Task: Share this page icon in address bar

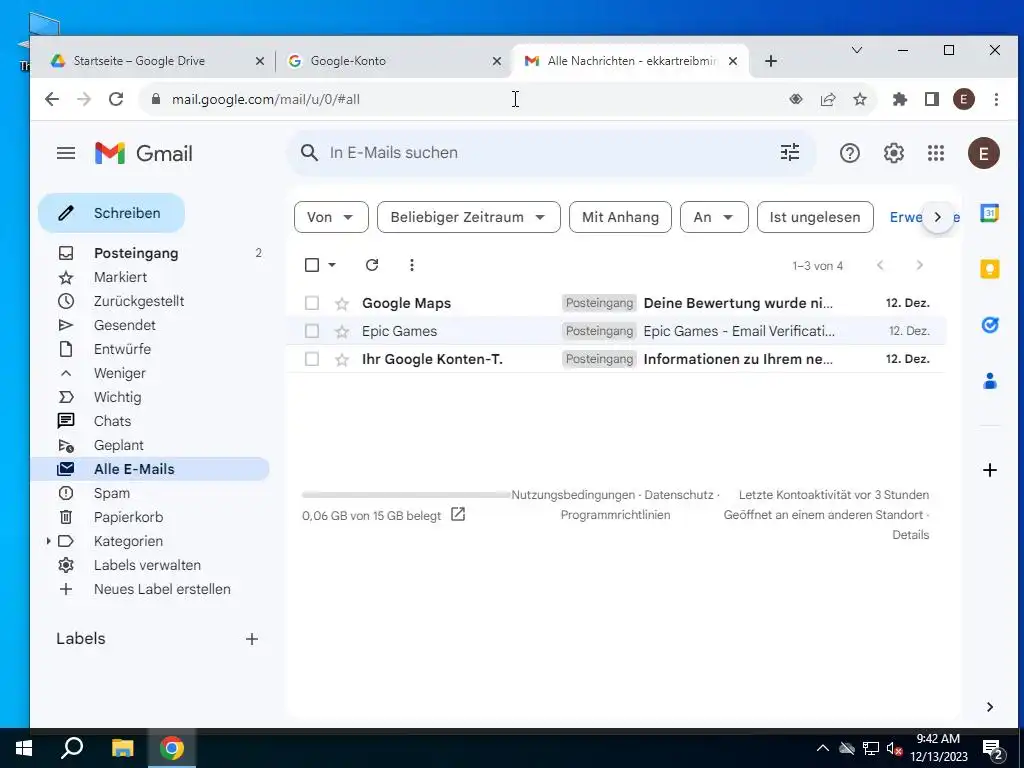Action: (827, 99)
